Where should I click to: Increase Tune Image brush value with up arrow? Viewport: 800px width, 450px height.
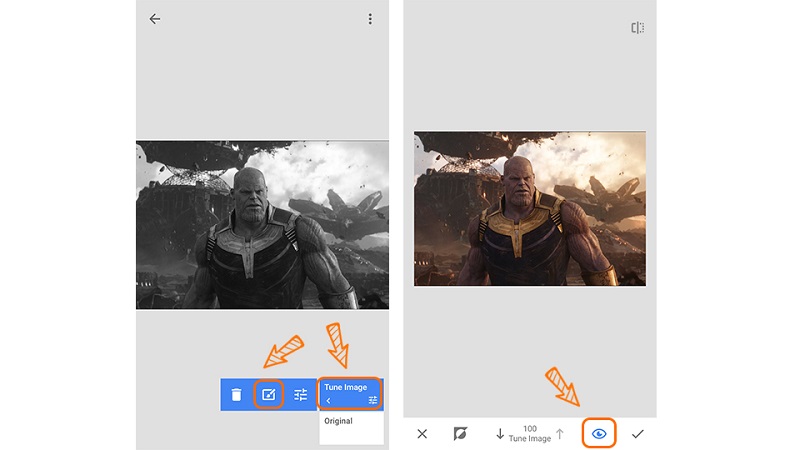point(560,434)
